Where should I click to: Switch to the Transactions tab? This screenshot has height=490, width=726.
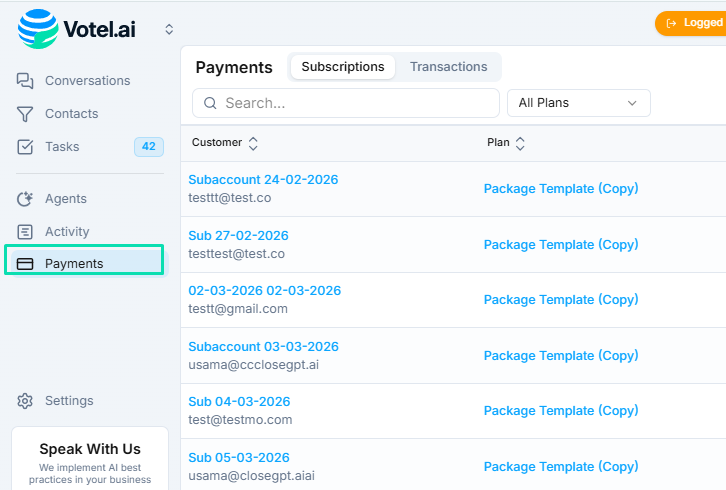coord(448,67)
